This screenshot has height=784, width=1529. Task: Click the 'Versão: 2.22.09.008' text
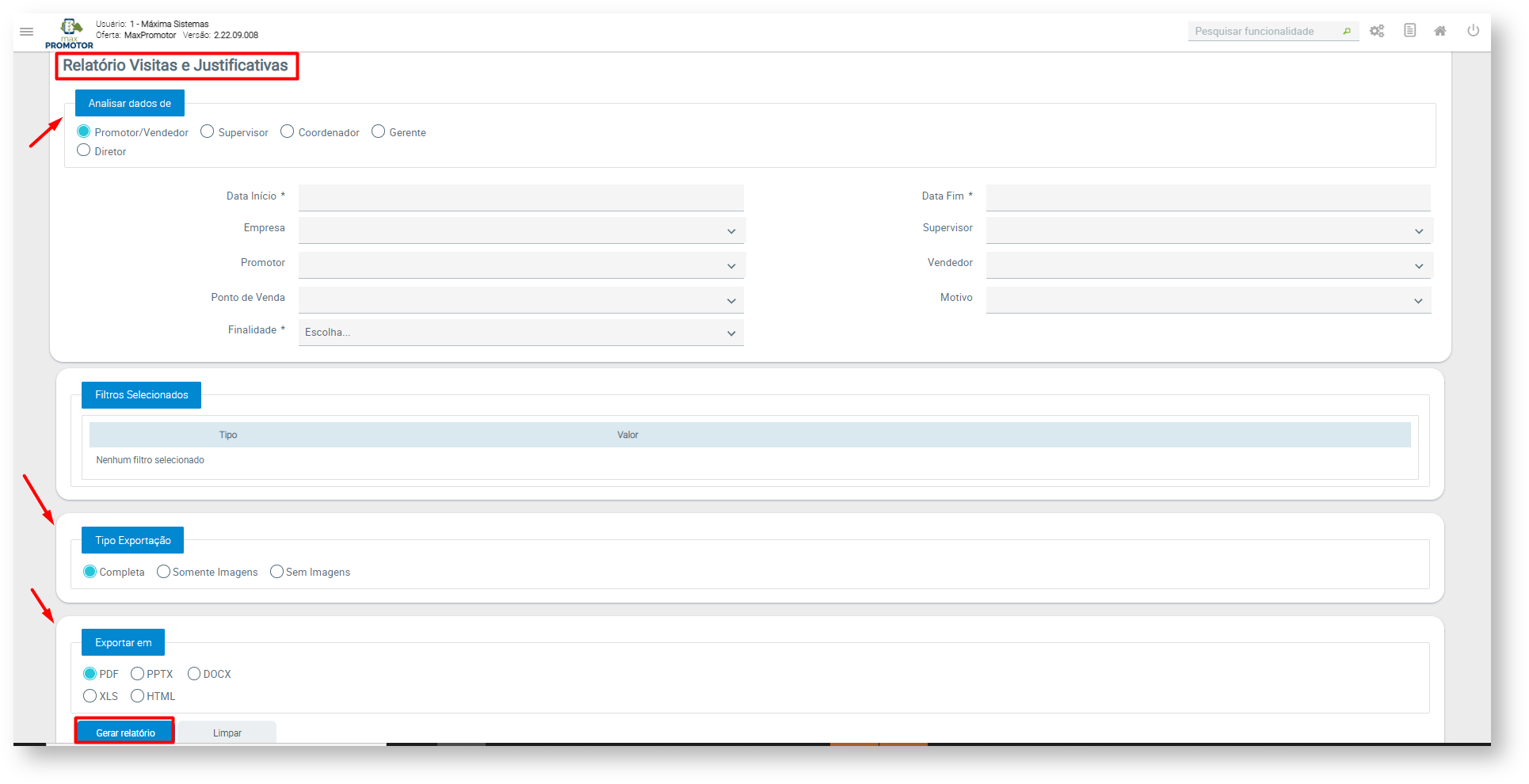[221, 35]
